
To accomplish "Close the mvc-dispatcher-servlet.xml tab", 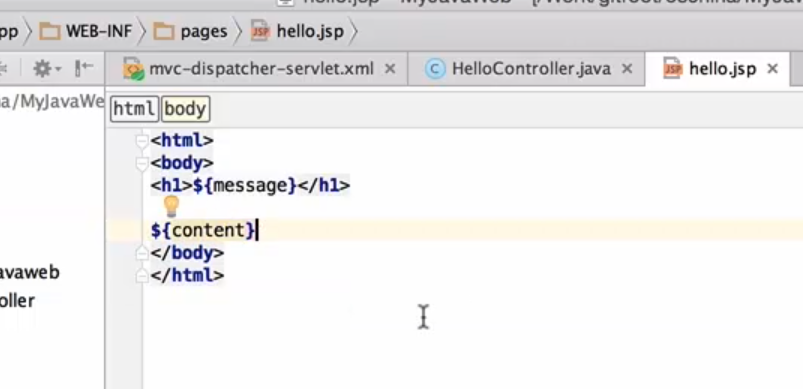I will pos(390,69).
